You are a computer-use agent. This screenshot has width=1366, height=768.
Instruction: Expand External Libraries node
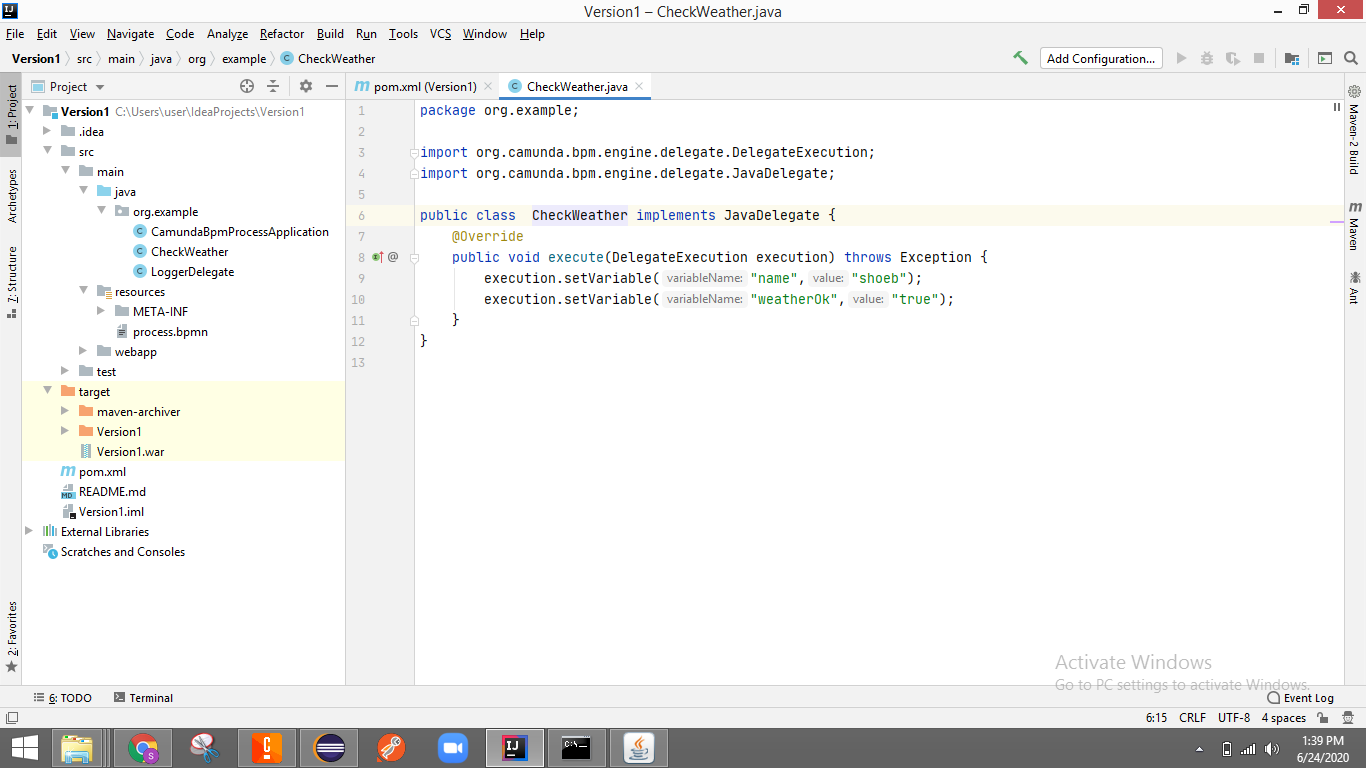[x=30, y=531]
